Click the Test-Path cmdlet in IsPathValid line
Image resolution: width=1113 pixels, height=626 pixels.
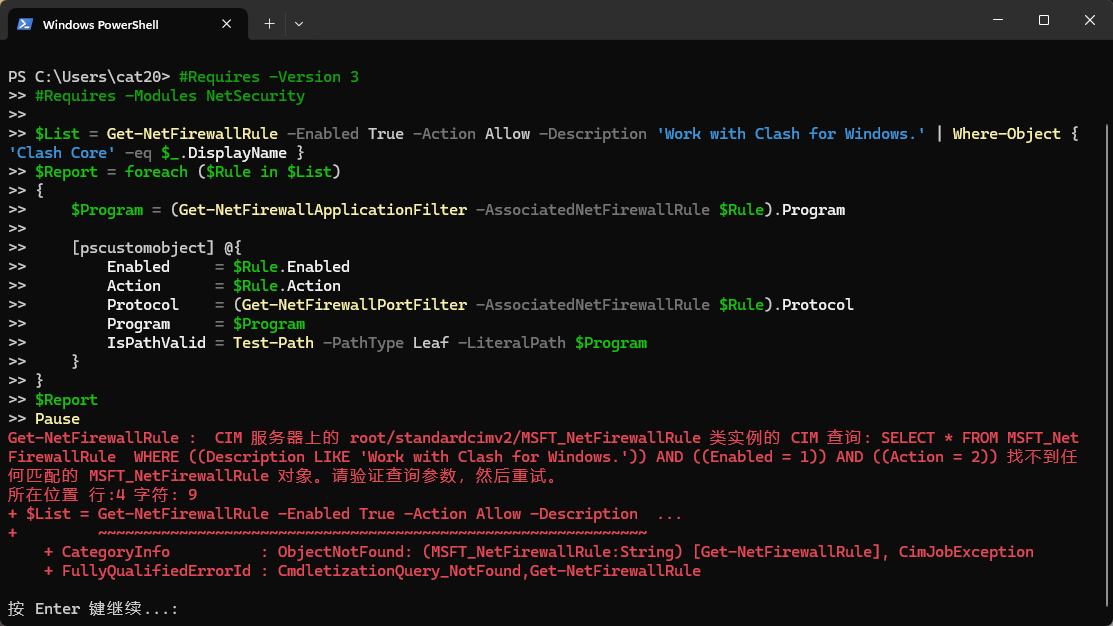tap(273, 343)
